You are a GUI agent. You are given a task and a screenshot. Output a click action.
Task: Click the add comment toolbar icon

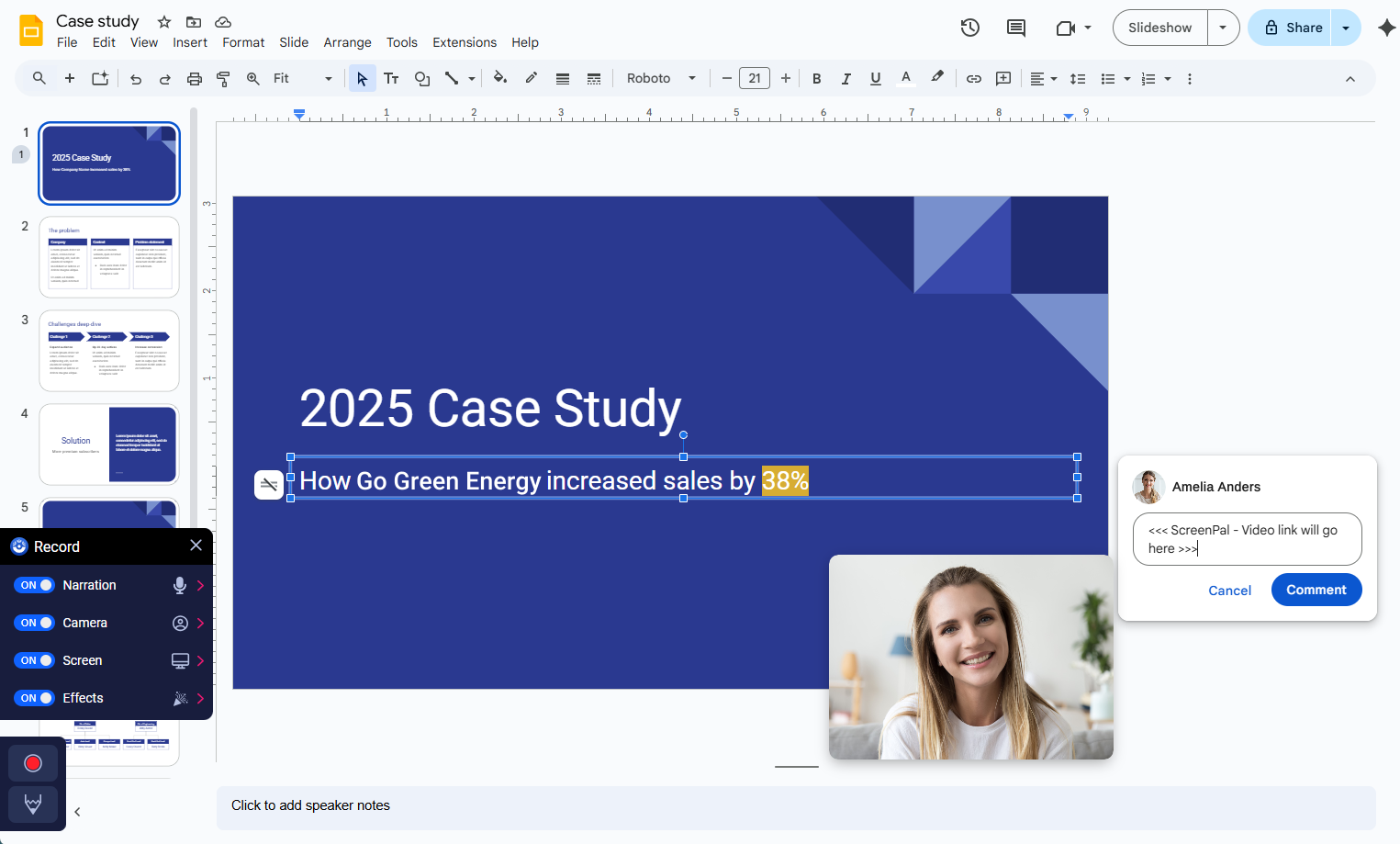1003,79
